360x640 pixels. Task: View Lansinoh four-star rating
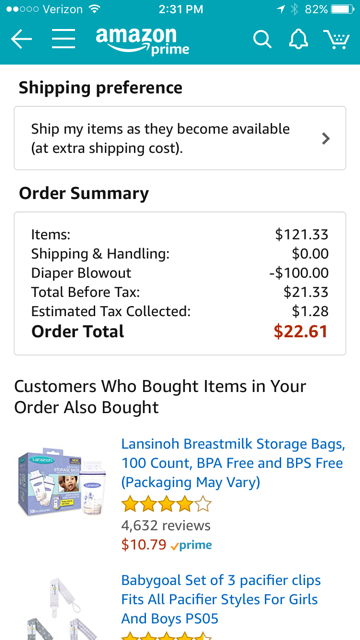click(166, 504)
